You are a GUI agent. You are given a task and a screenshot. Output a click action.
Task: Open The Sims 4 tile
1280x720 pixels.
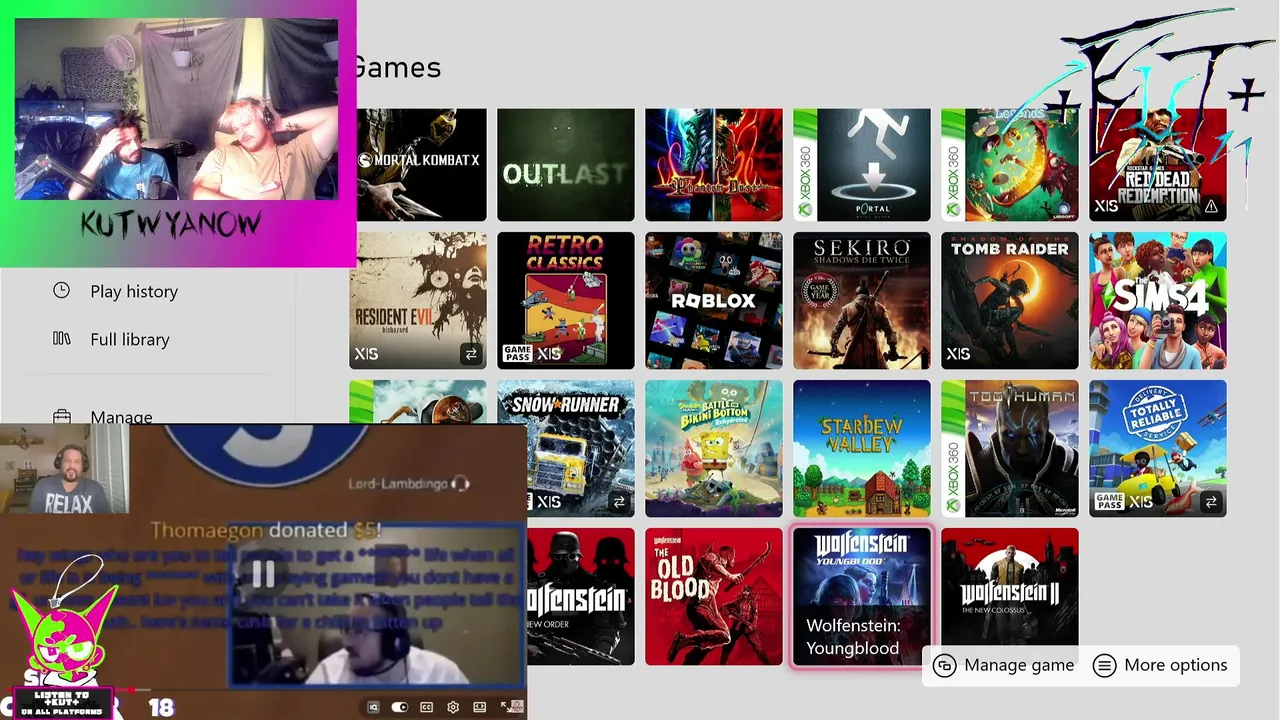pyautogui.click(x=1158, y=301)
